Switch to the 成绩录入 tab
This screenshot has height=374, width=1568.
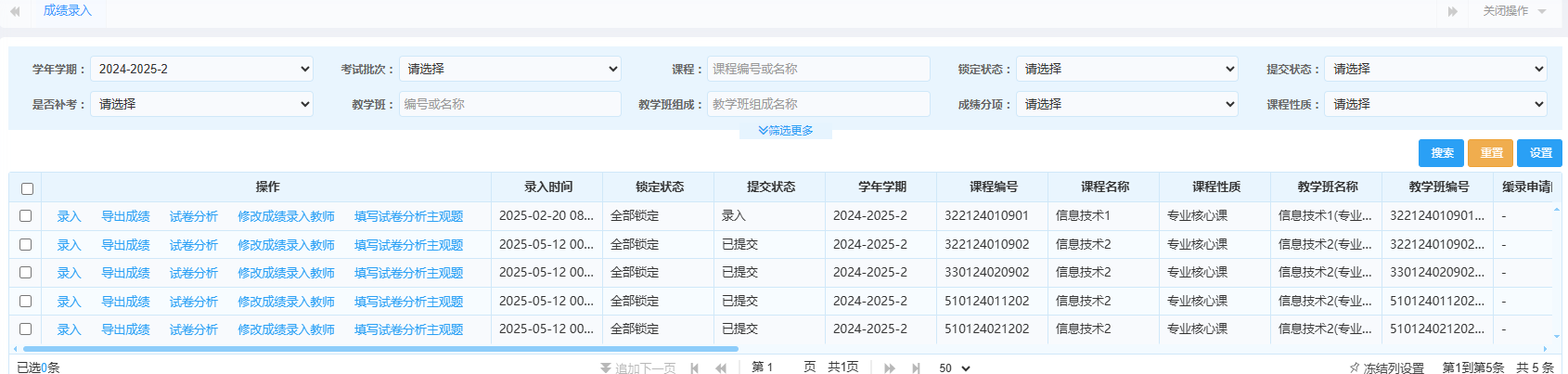68,11
